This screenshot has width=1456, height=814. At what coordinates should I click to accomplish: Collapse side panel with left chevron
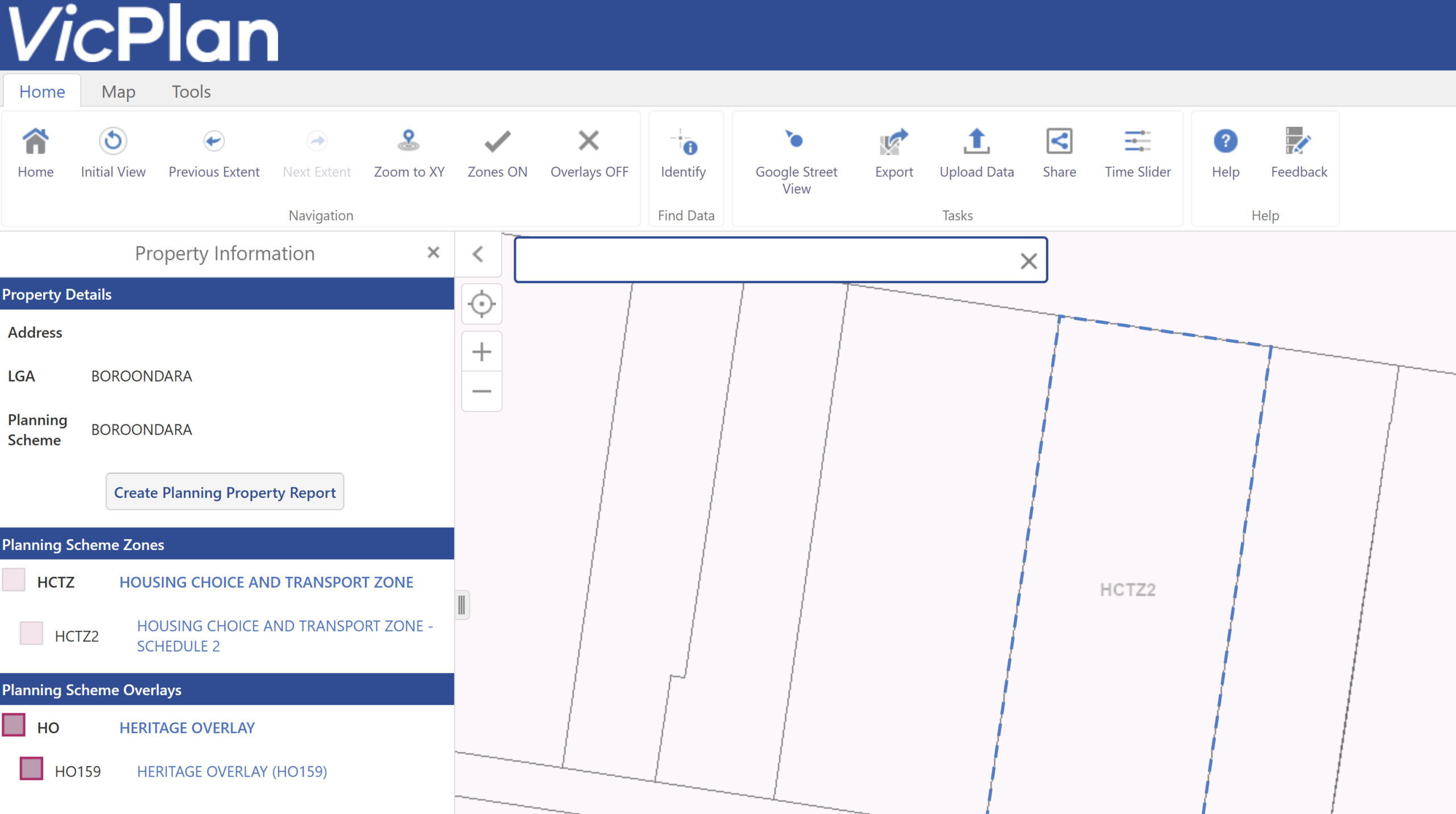478,254
